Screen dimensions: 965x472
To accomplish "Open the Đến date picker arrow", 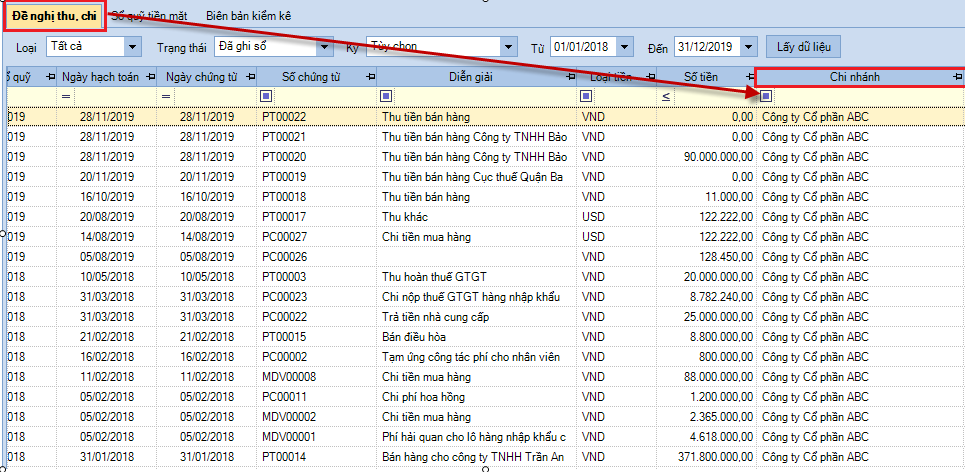I will click(x=748, y=46).
